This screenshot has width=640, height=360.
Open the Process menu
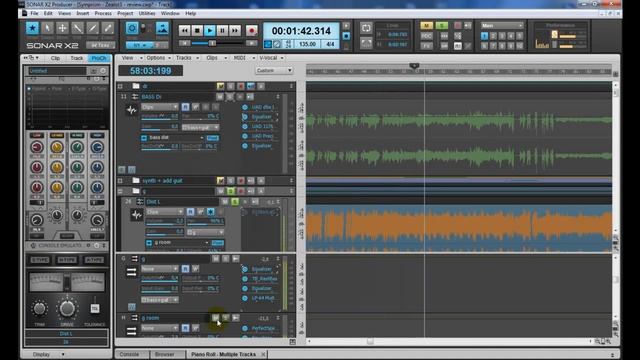[103, 13]
